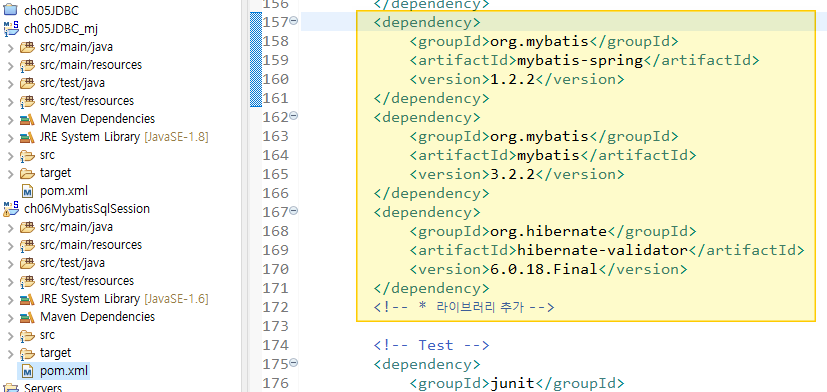Expand src/main/java in ch06MybatisSqlSession
Image resolution: width=827 pixels, height=392 pixels.
11,227
